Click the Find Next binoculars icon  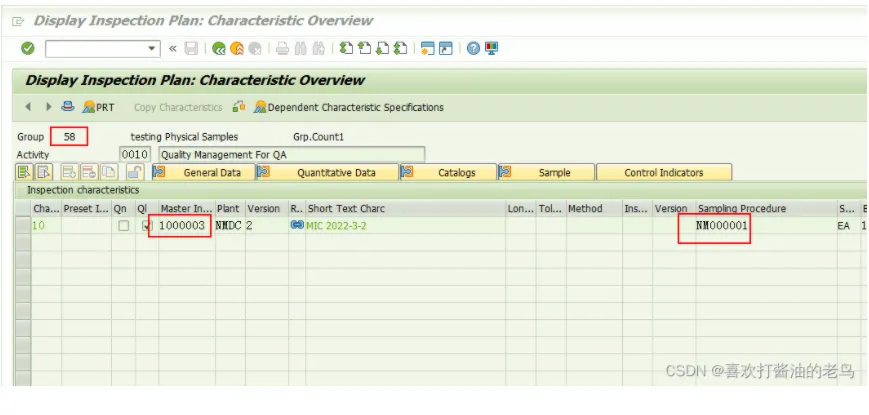tap(318, 49)
